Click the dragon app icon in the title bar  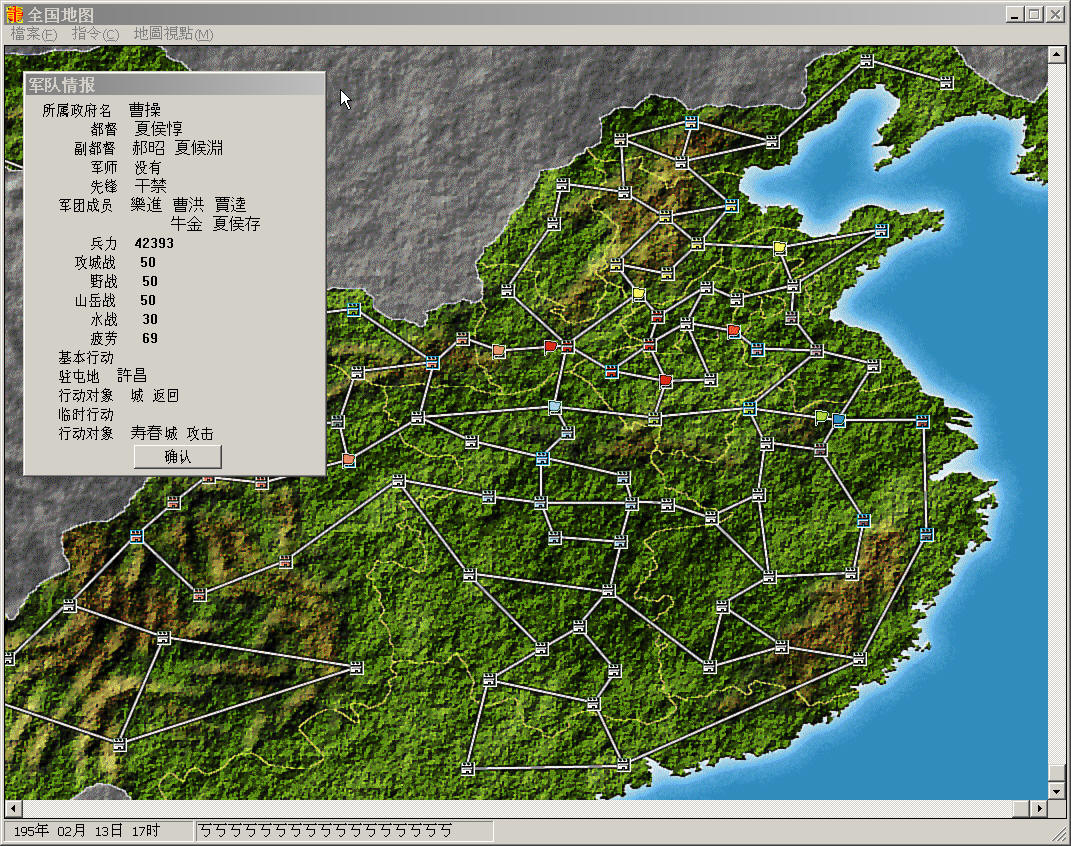[14, 14]
